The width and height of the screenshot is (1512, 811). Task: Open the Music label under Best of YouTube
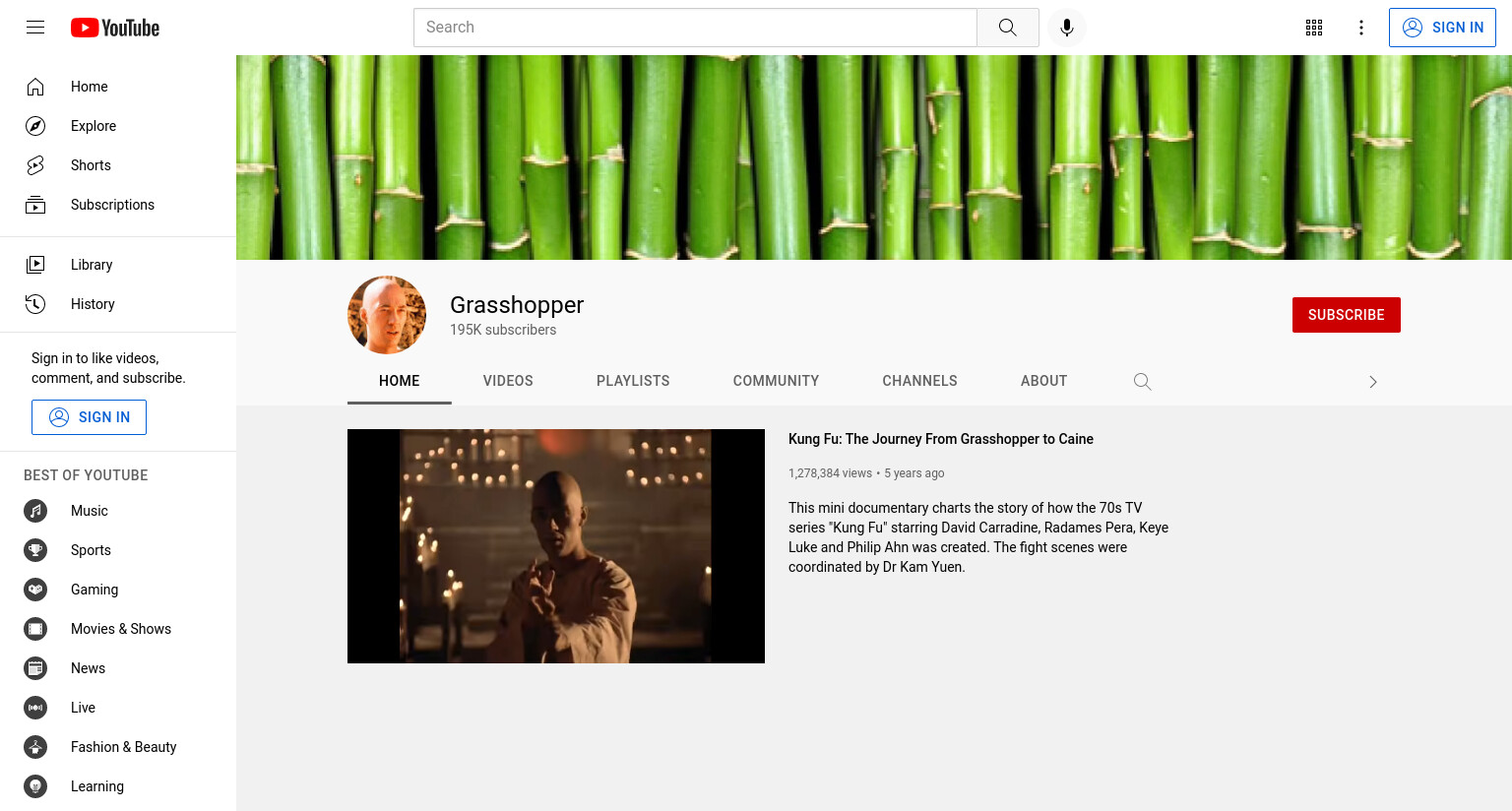90,511
